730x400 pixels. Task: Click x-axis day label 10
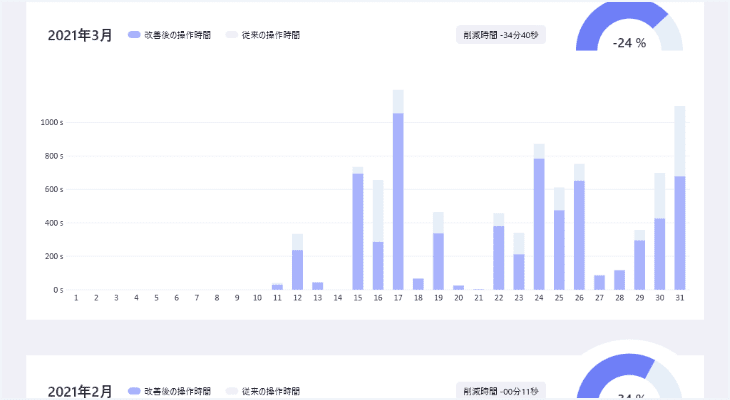point(257,298)
